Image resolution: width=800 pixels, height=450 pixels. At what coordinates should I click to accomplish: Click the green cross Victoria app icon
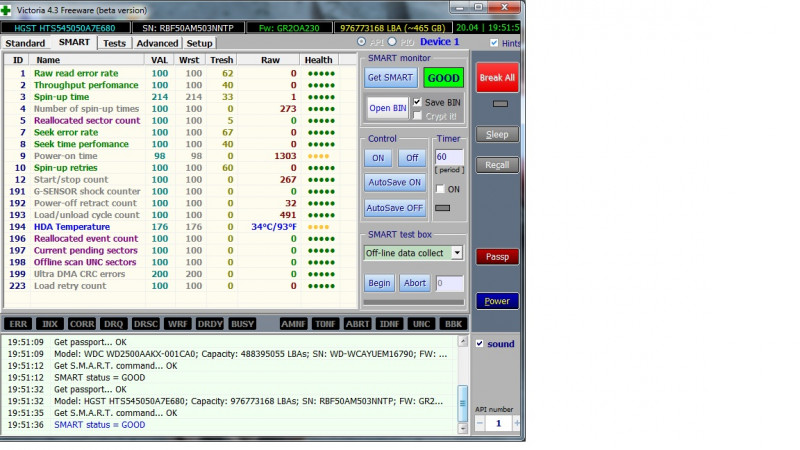tap(9, 10)
